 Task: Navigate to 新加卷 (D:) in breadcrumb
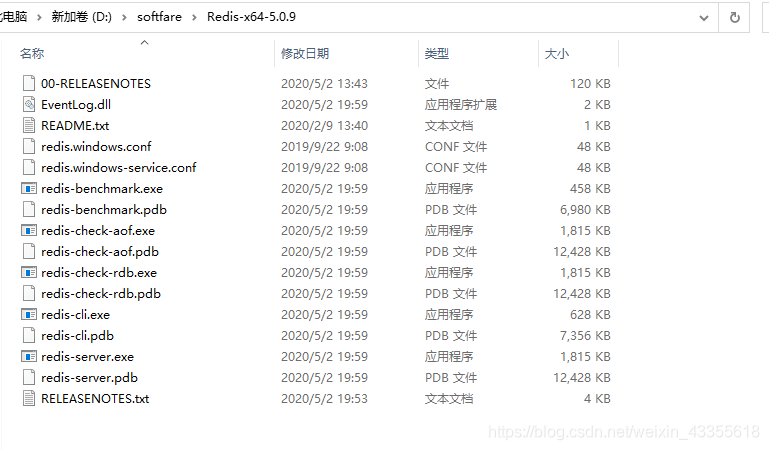click(81, 17)
